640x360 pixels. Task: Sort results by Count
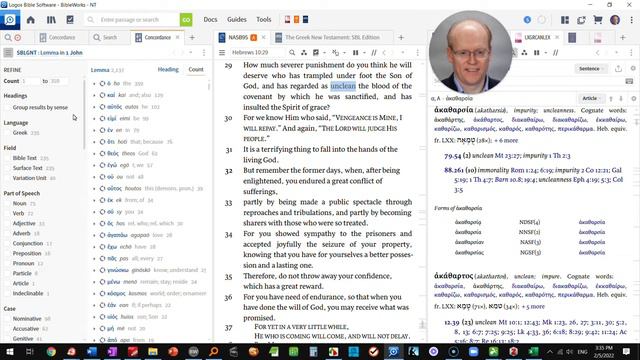pyautogui.click(x=196, y=69)
